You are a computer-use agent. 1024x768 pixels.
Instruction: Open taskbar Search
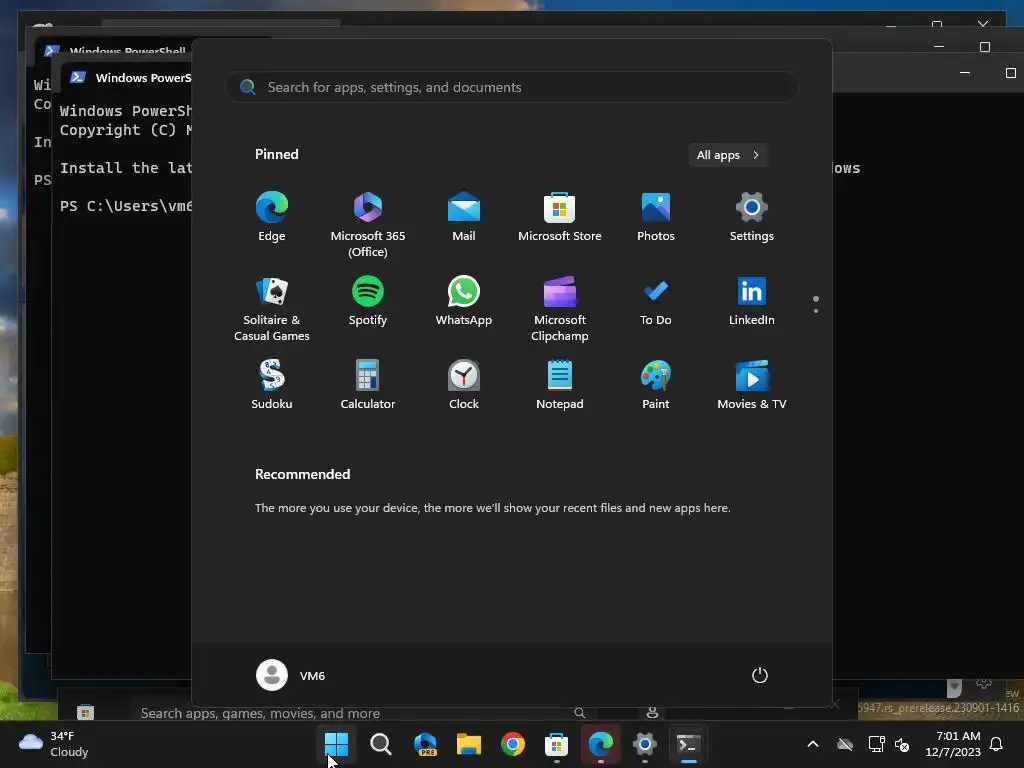pyautogui.click(x=381, y=744)
